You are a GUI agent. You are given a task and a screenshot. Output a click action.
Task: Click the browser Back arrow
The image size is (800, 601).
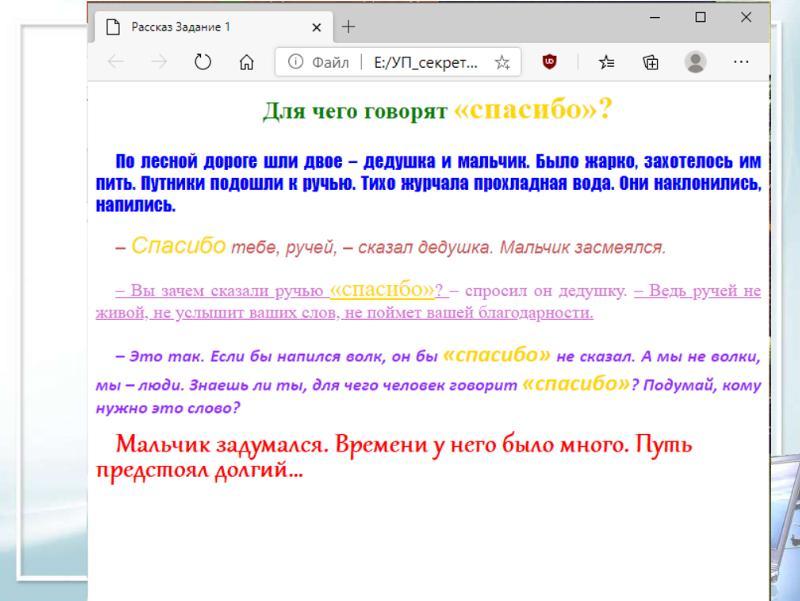pyautogui.click(x=116, y=62)
